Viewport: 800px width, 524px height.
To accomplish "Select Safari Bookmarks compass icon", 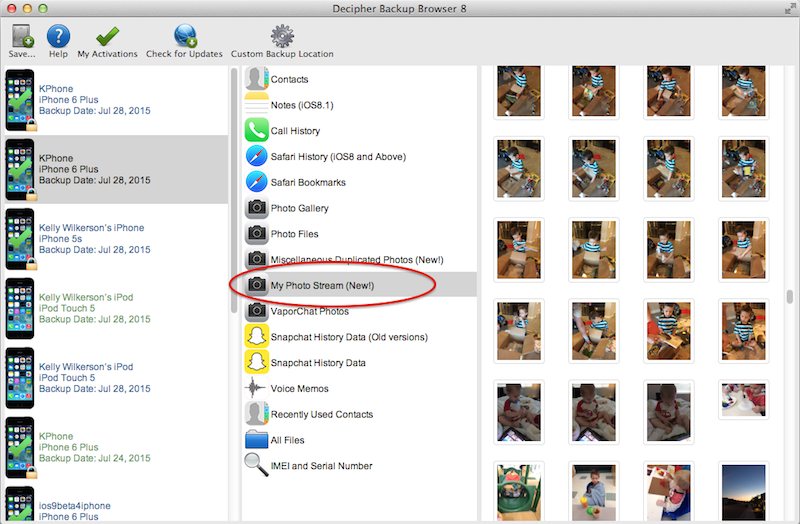I will (x=256, y=182).
